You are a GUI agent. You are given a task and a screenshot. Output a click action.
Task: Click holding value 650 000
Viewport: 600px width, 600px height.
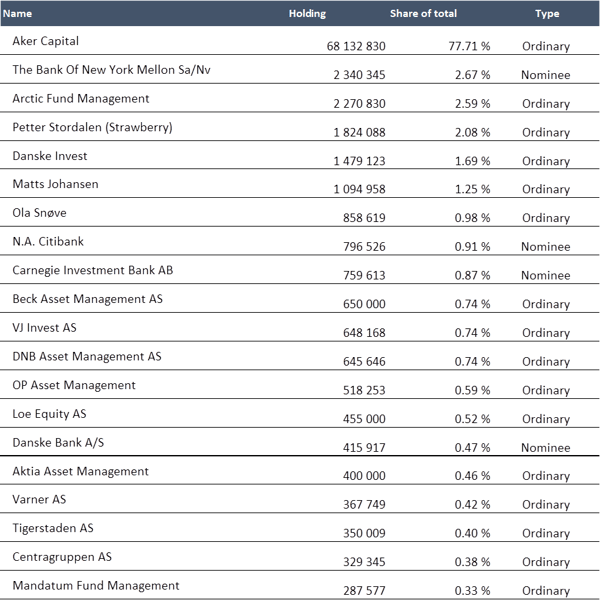pos(364,304)
